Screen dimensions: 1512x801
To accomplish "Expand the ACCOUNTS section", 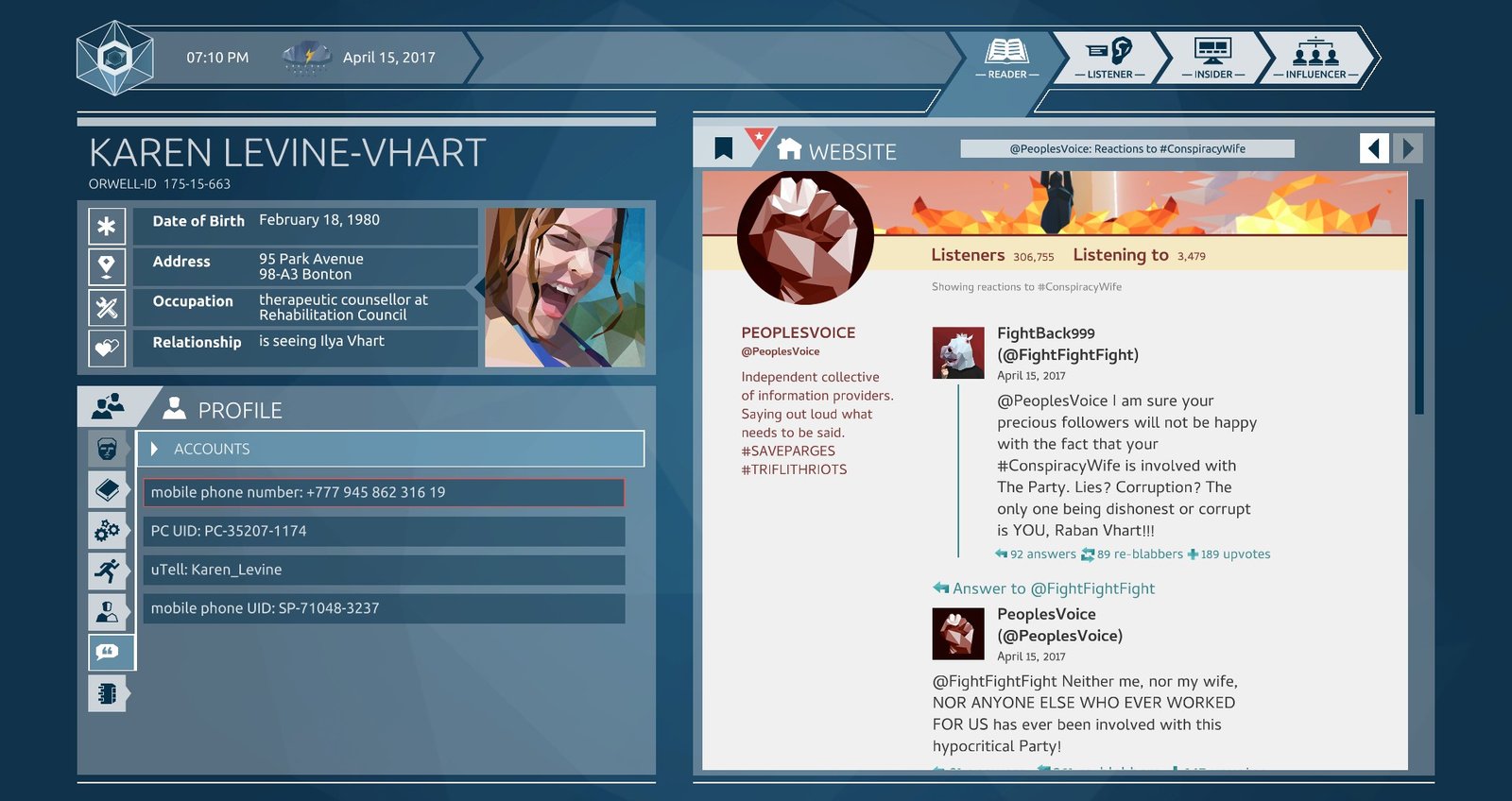I will click(x=391, y=449).
